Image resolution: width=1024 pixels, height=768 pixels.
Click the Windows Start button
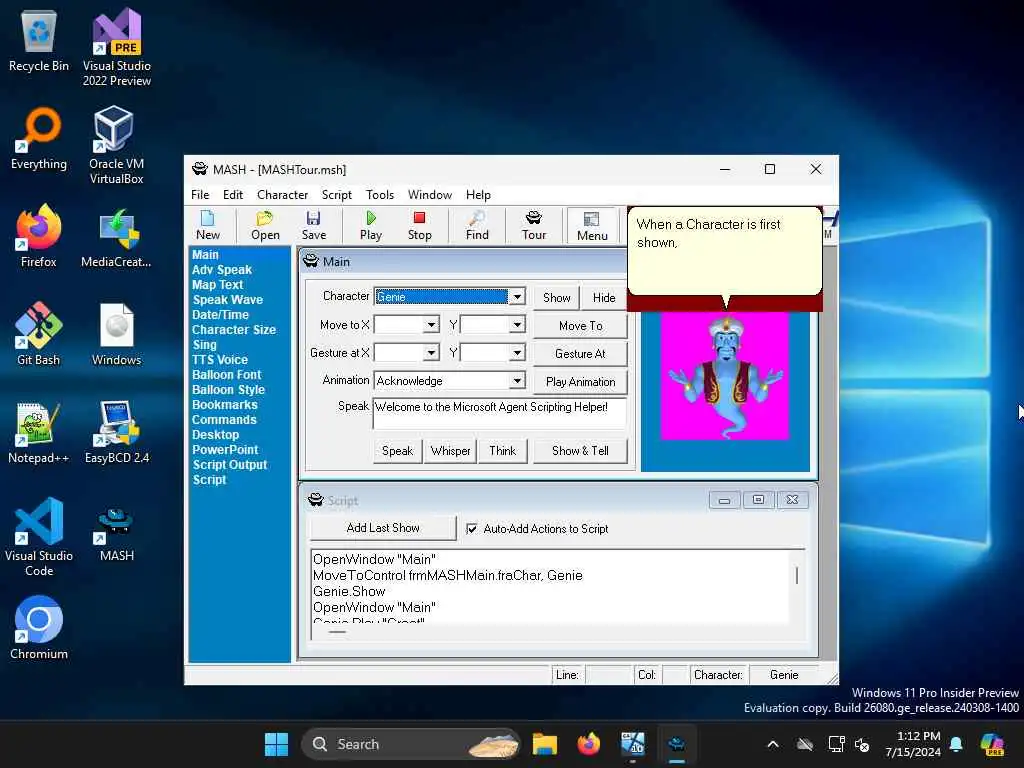[276, 744]
